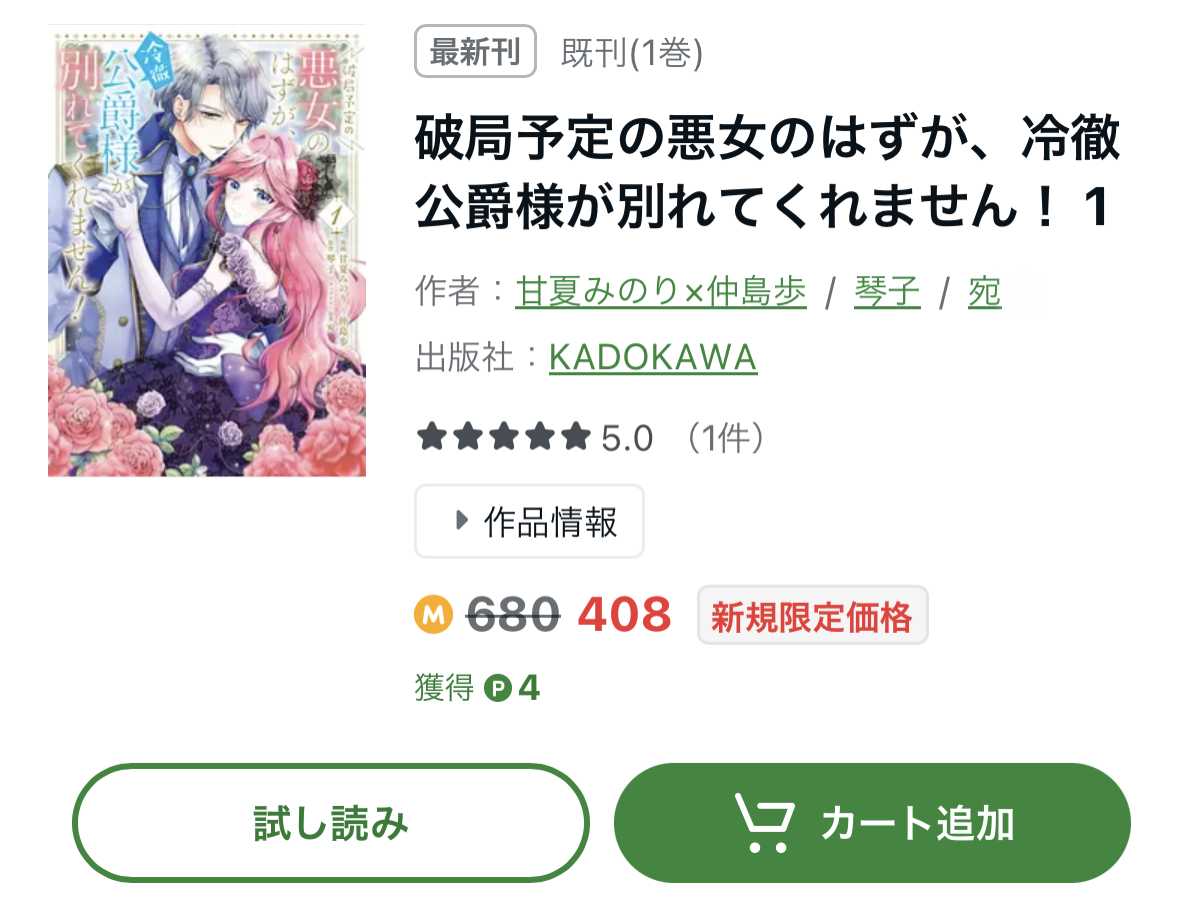
Task: Select the 最新刊 tab
Action: (x=475, y=51)
